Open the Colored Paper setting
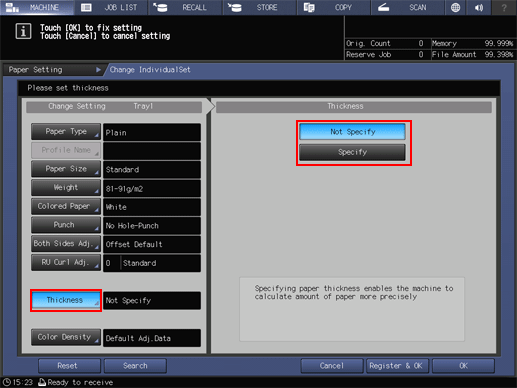517x388 pixels. pyautogui.click(x=66, y=206)
